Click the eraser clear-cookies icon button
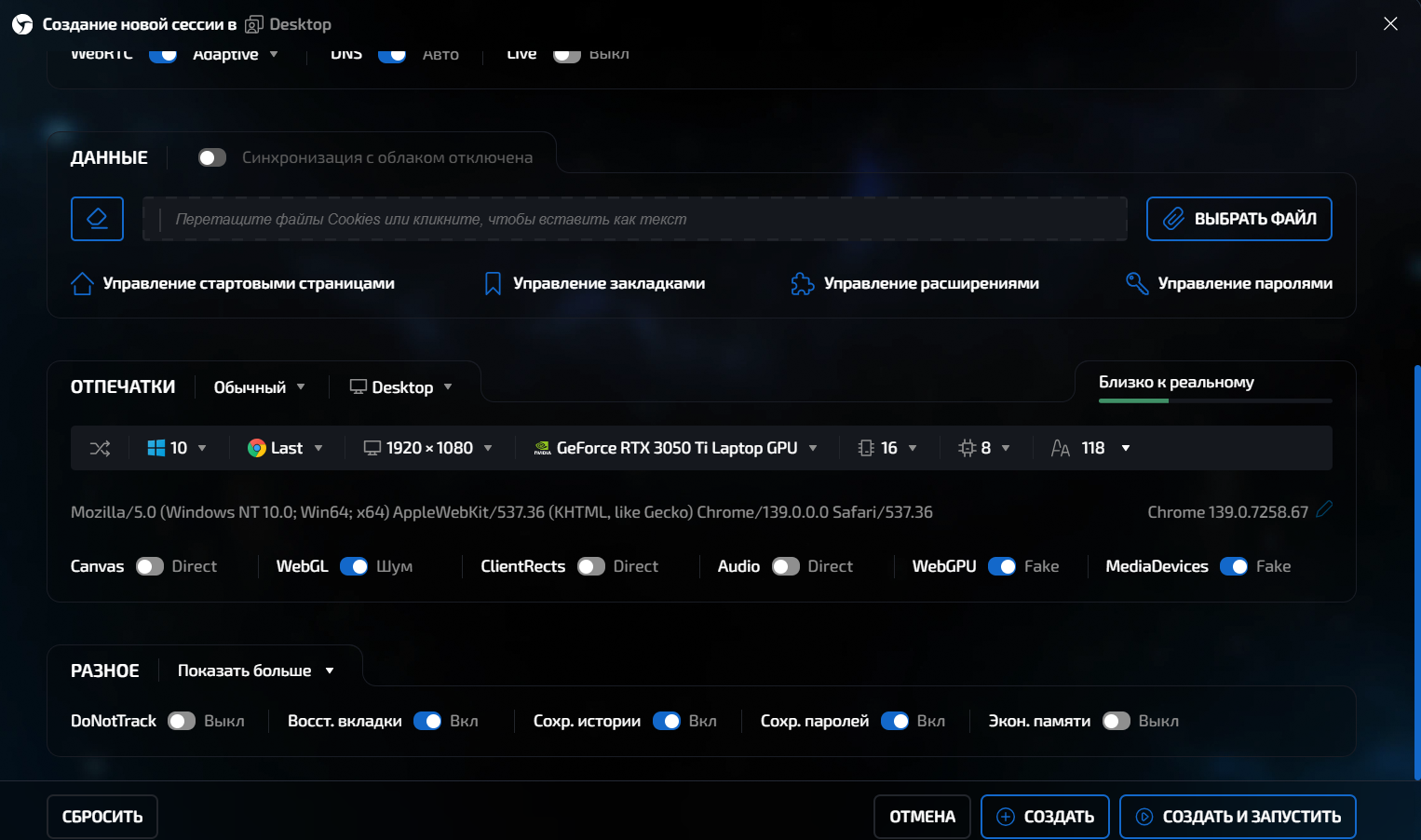This screenshot has width=1421, height=840. (97, 219)
